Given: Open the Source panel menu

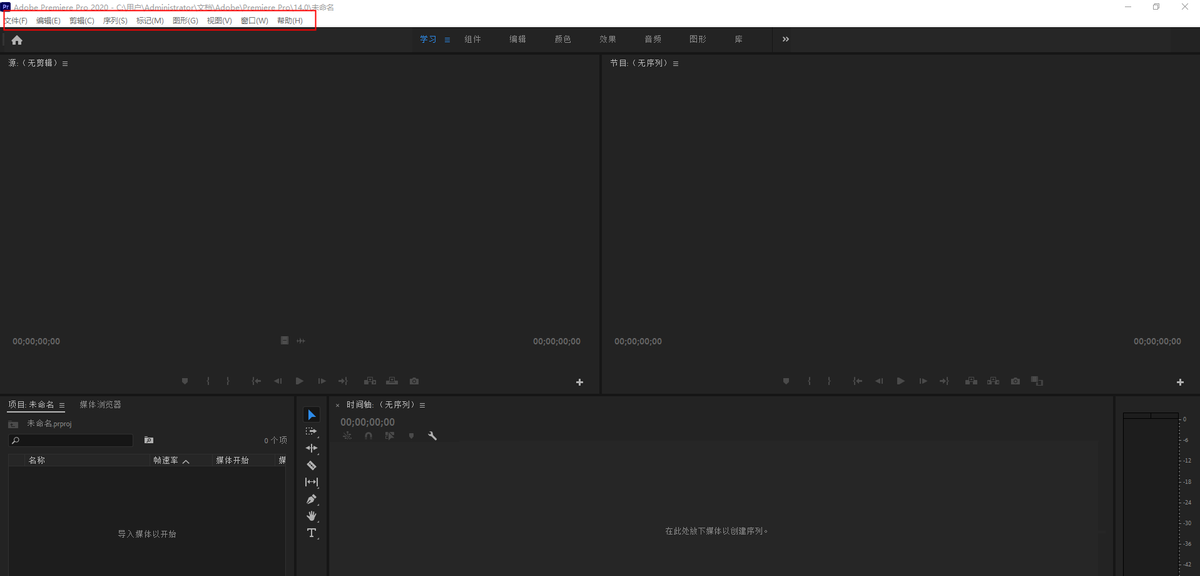Looking at the screenshot, I should click(x=63, y=62).
